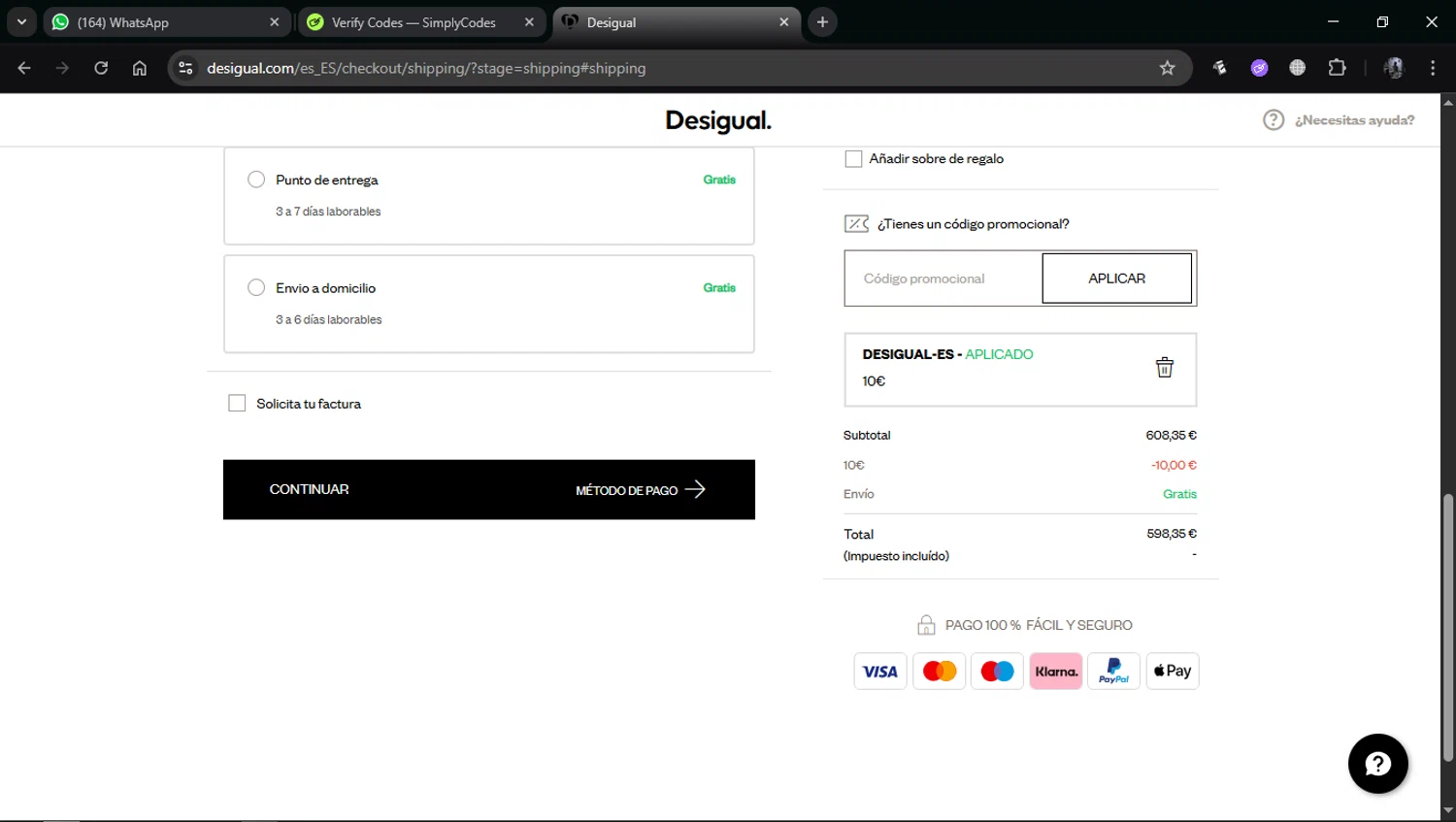Click the page vertical scrollbar thumb
This screenshot has width=1456, height=822.
1448,627
